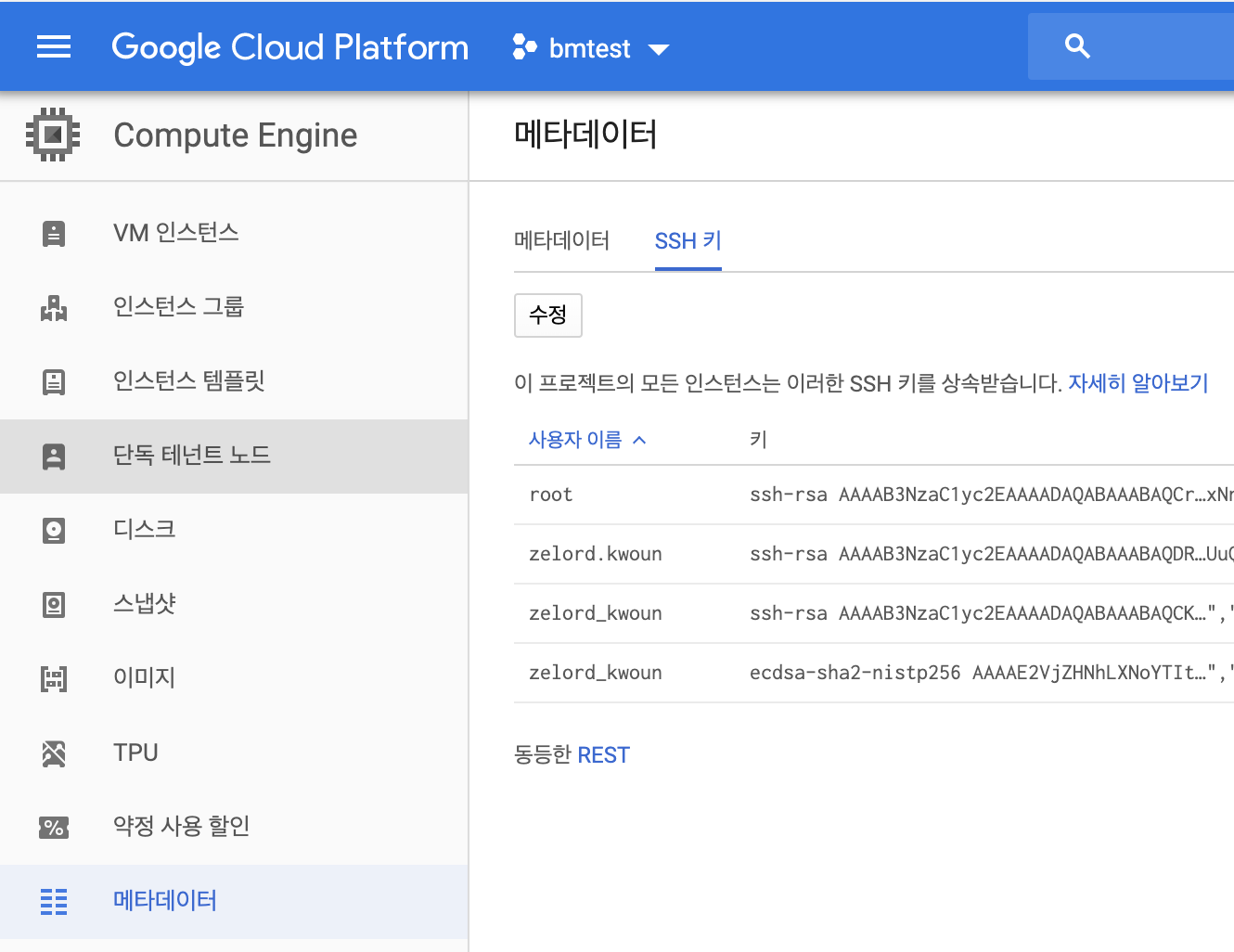This screenshot has width=1234, height=952.
Task: Open 인스턴스 템플릿 in the sidebar
Action: tap(234, 381)
